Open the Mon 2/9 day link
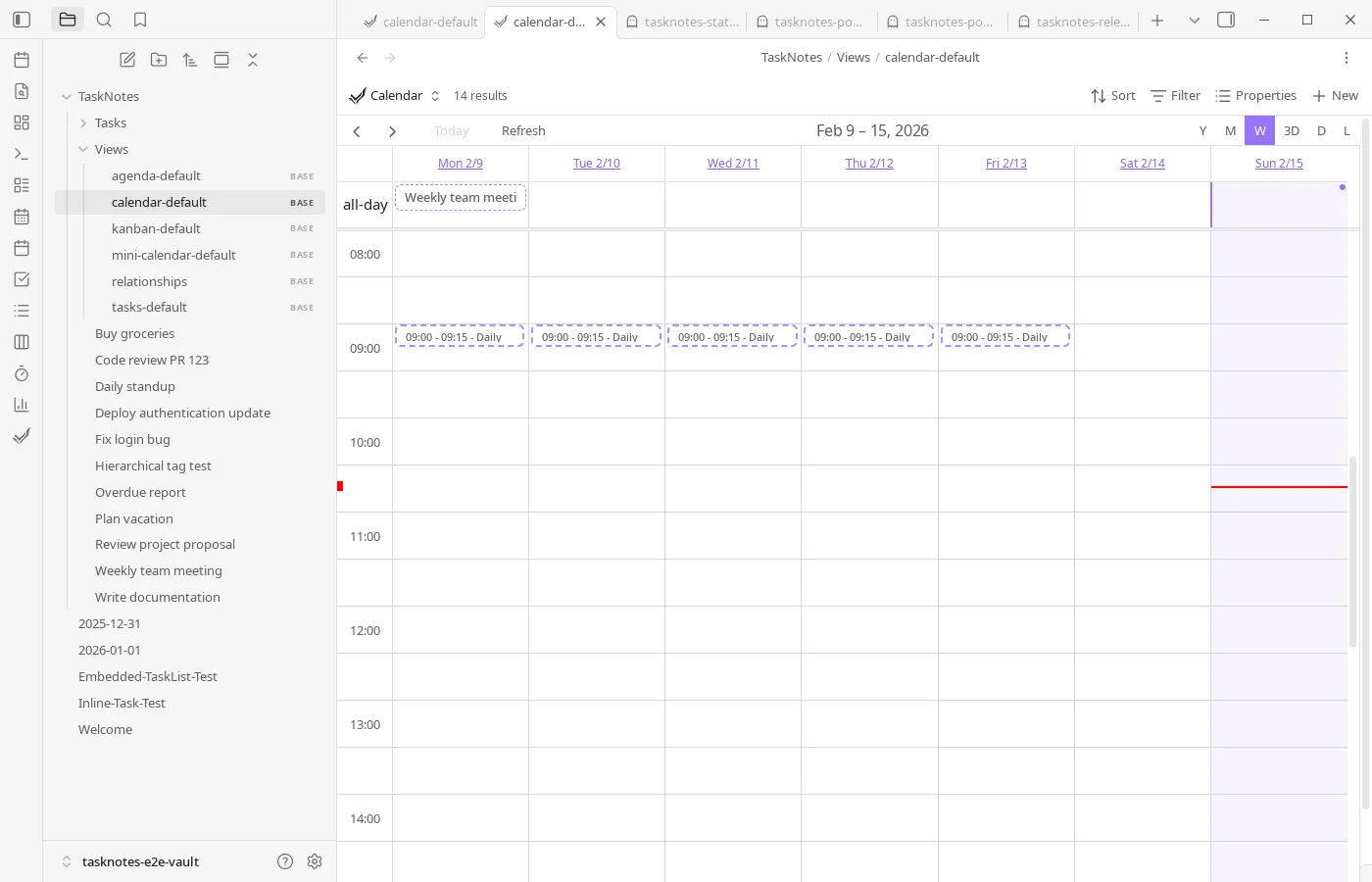Image resolution: width=1372 pixels, height=882 pixels. pyautogui.click(x=460, y=164)
